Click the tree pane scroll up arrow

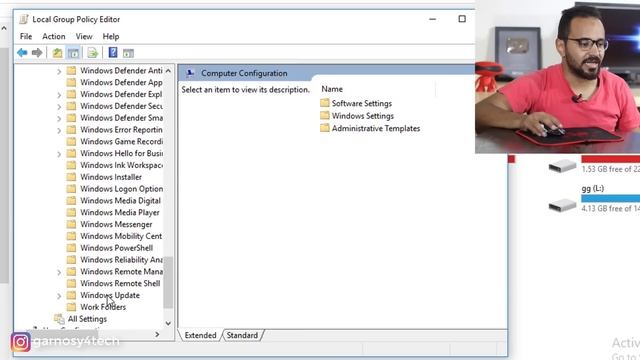pos(168,71)
